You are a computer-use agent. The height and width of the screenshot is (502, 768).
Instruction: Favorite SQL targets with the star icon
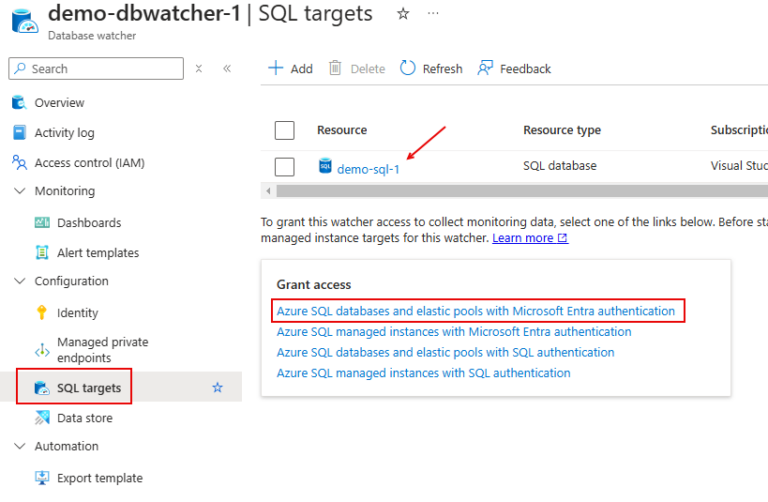pyautogui.click(x=217, y=387)
